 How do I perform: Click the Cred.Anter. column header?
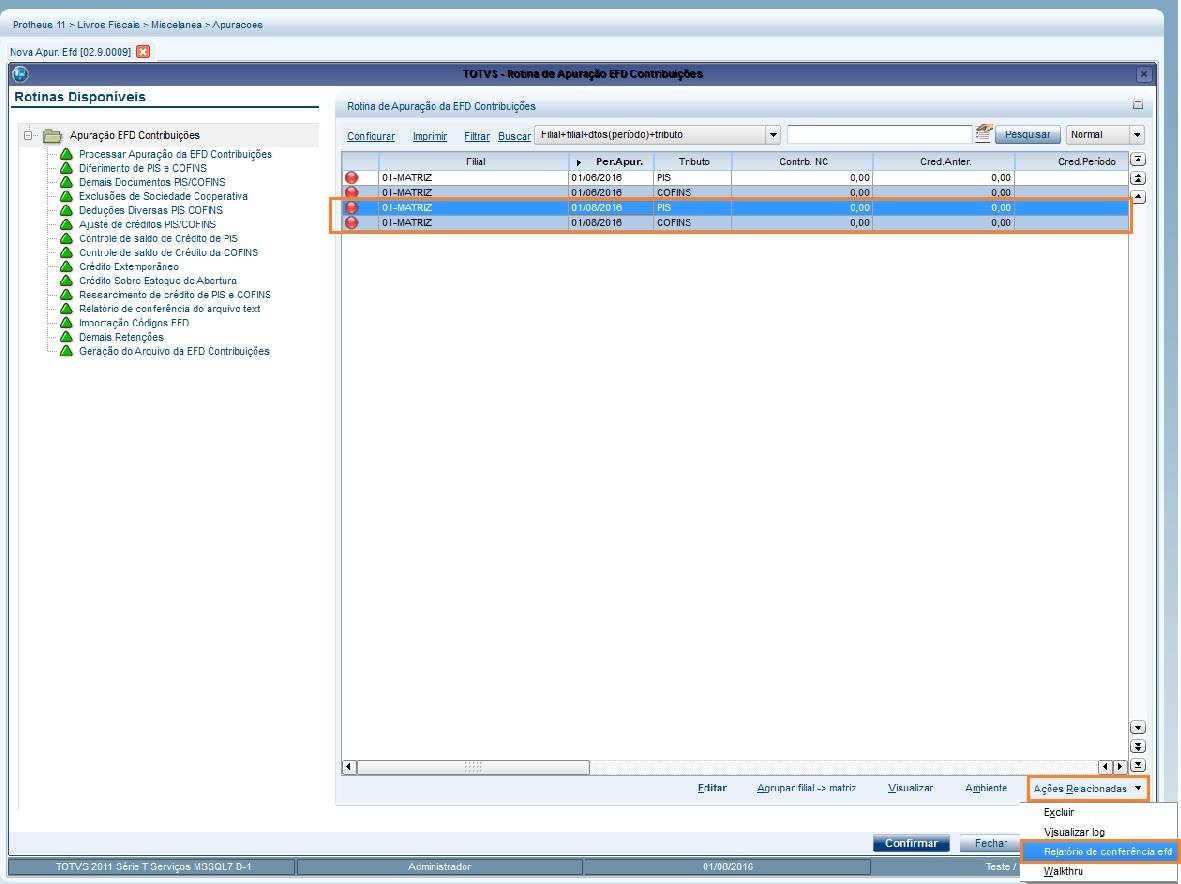point(944,162)
